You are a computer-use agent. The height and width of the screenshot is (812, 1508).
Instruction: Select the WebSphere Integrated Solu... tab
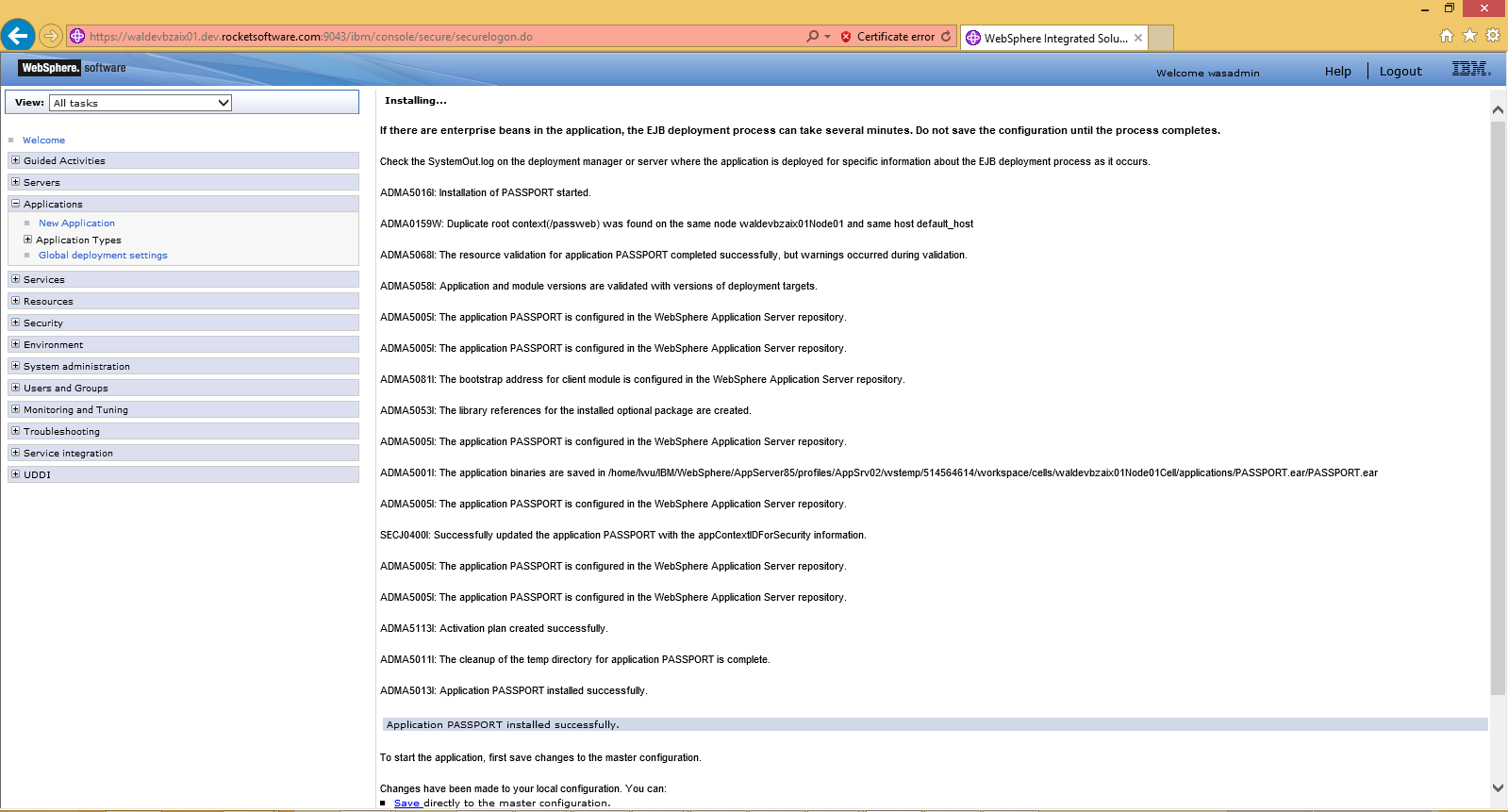[1054, 38]
